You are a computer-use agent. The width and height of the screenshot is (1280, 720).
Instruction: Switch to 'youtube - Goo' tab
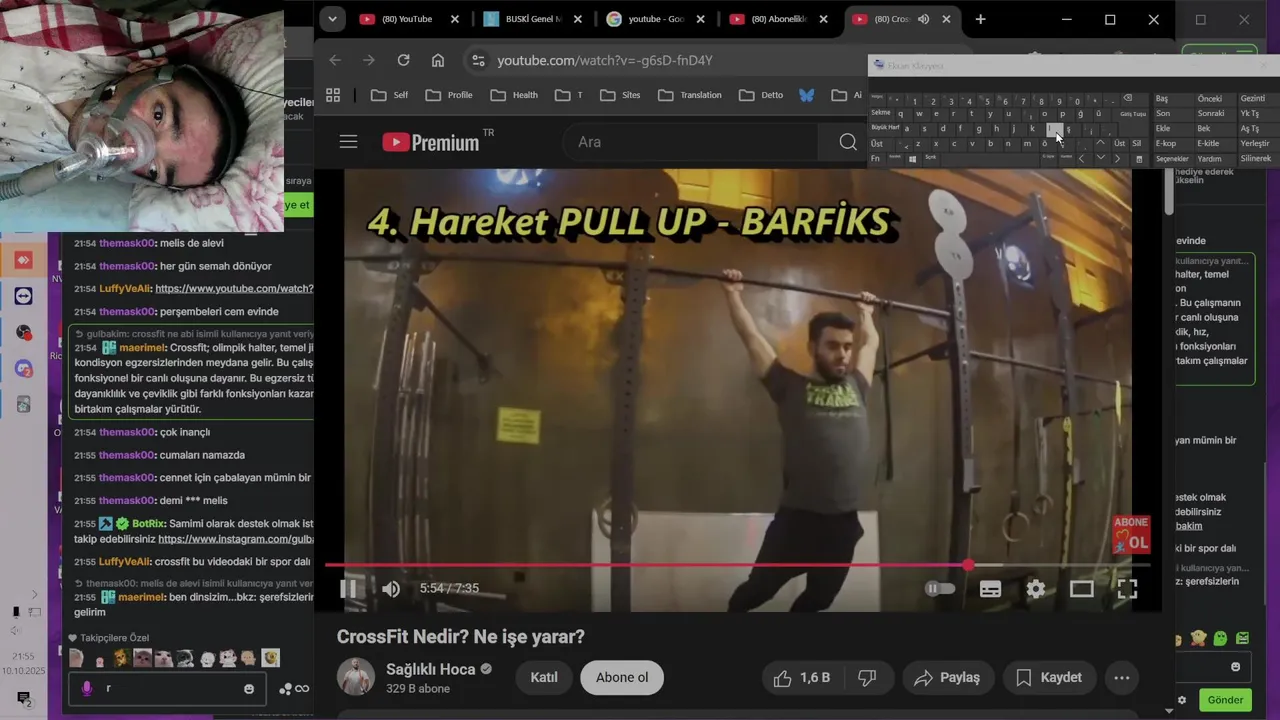pos(656,19)
